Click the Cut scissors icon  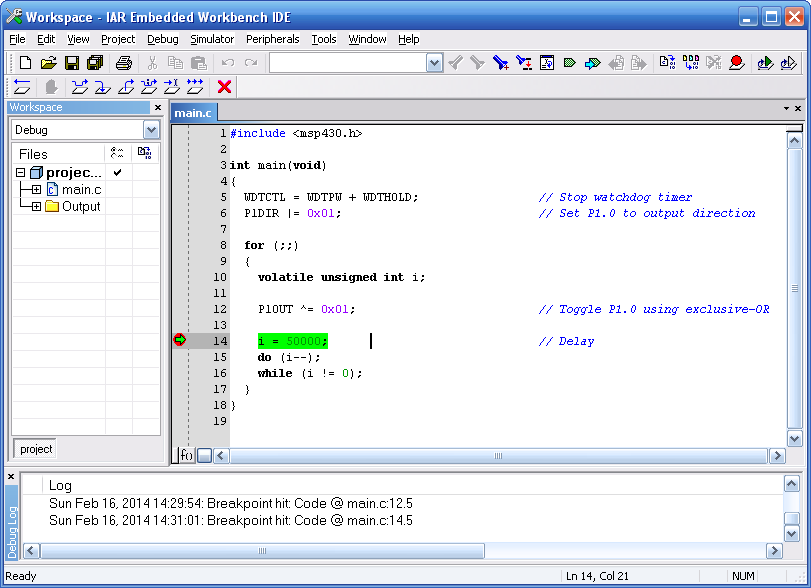(x=152, y=63)
